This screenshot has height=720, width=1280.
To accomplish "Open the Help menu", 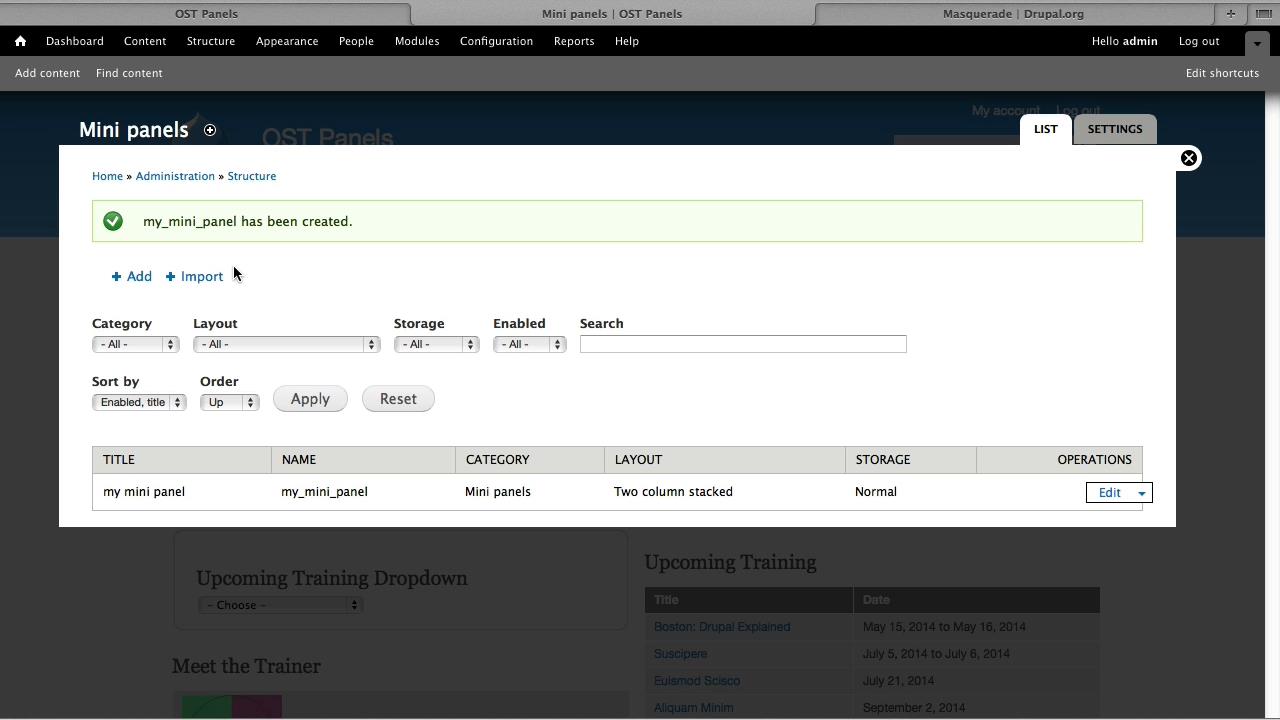I will coord(627,41).
